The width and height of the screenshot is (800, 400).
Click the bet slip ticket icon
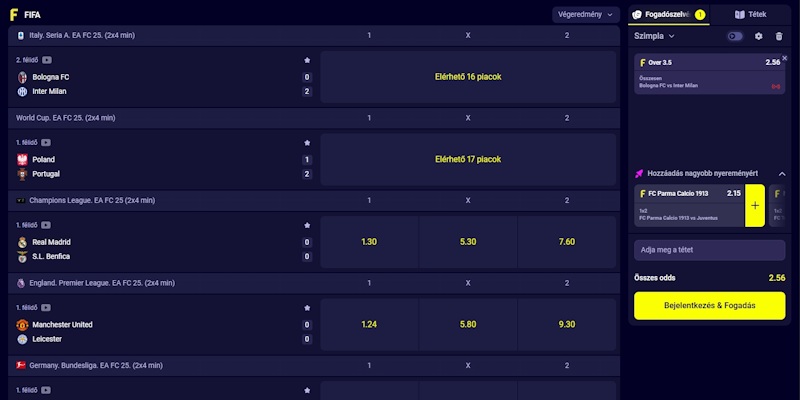637,15
